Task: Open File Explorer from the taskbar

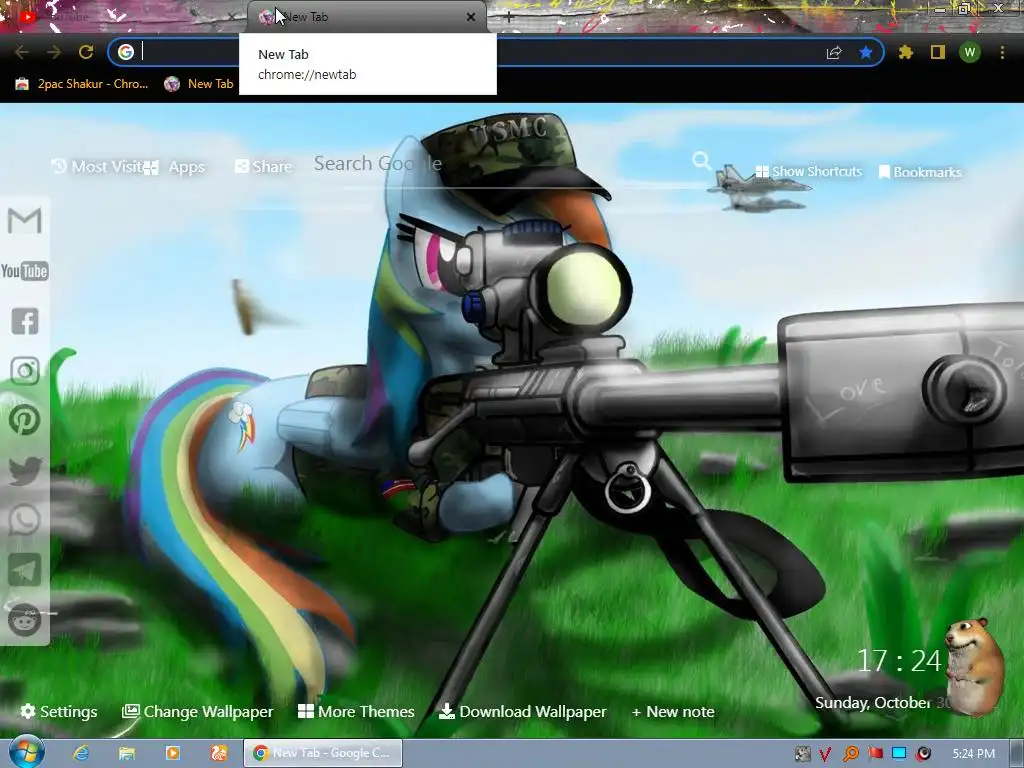Action: (127, 753)
